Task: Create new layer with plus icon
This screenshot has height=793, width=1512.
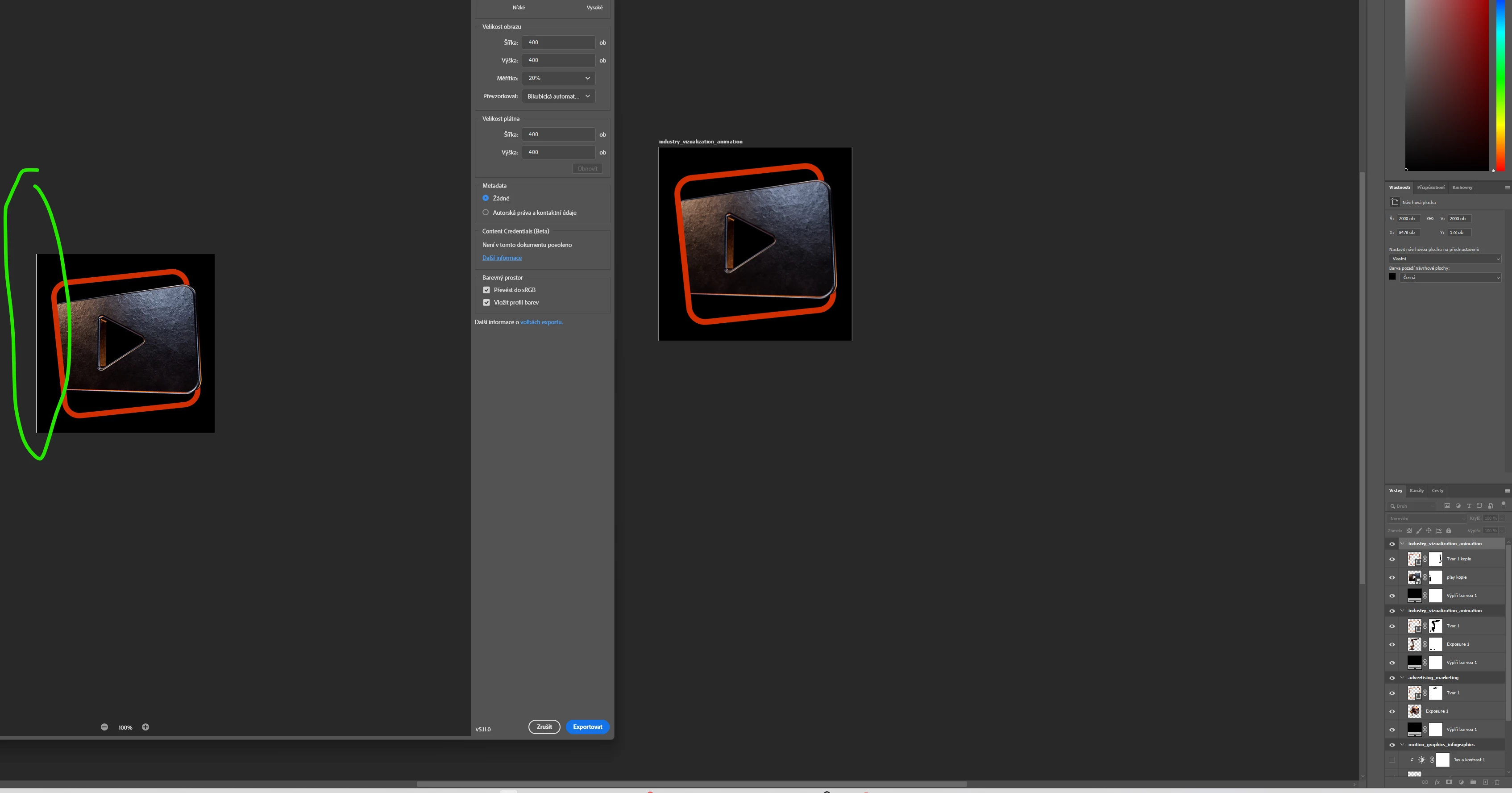Action: [1486, 782]
